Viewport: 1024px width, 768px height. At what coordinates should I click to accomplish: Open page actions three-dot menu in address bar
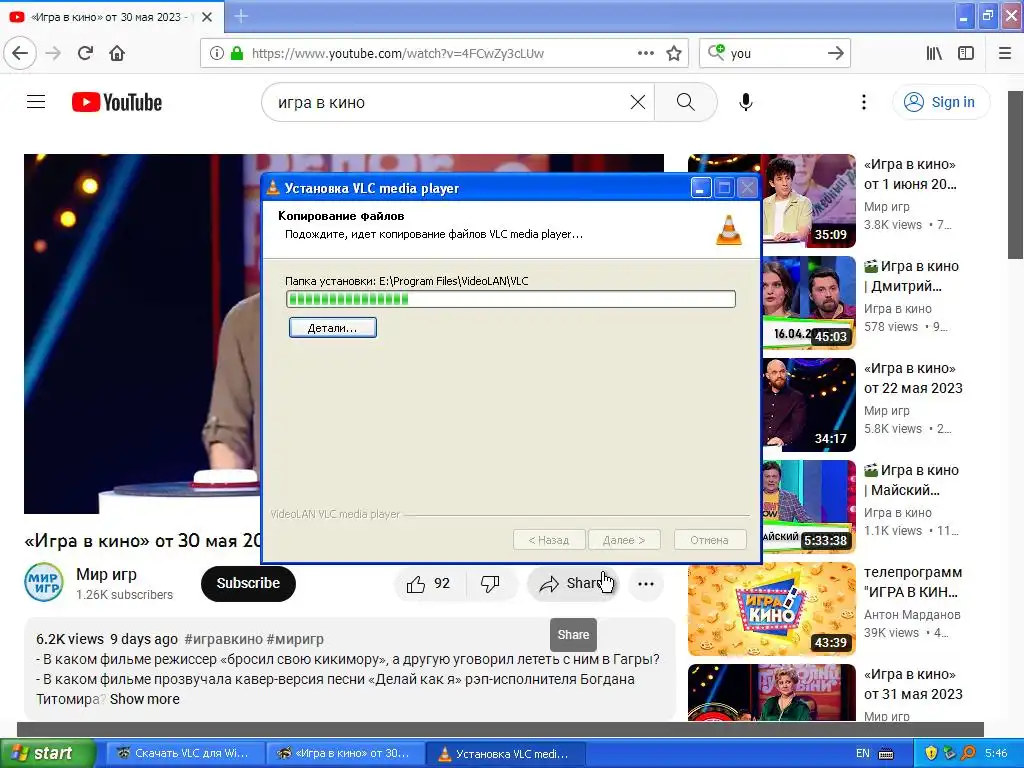click(x=645, y=53)
